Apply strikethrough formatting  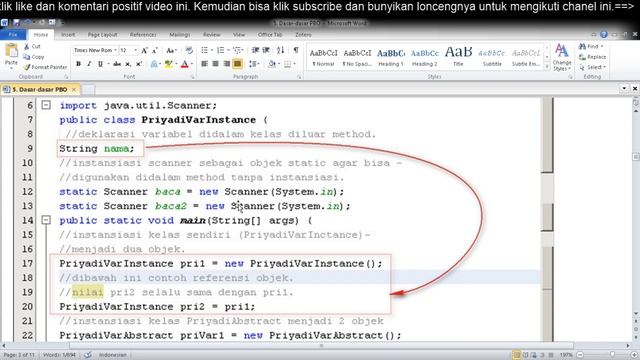[x=117, y=64]
